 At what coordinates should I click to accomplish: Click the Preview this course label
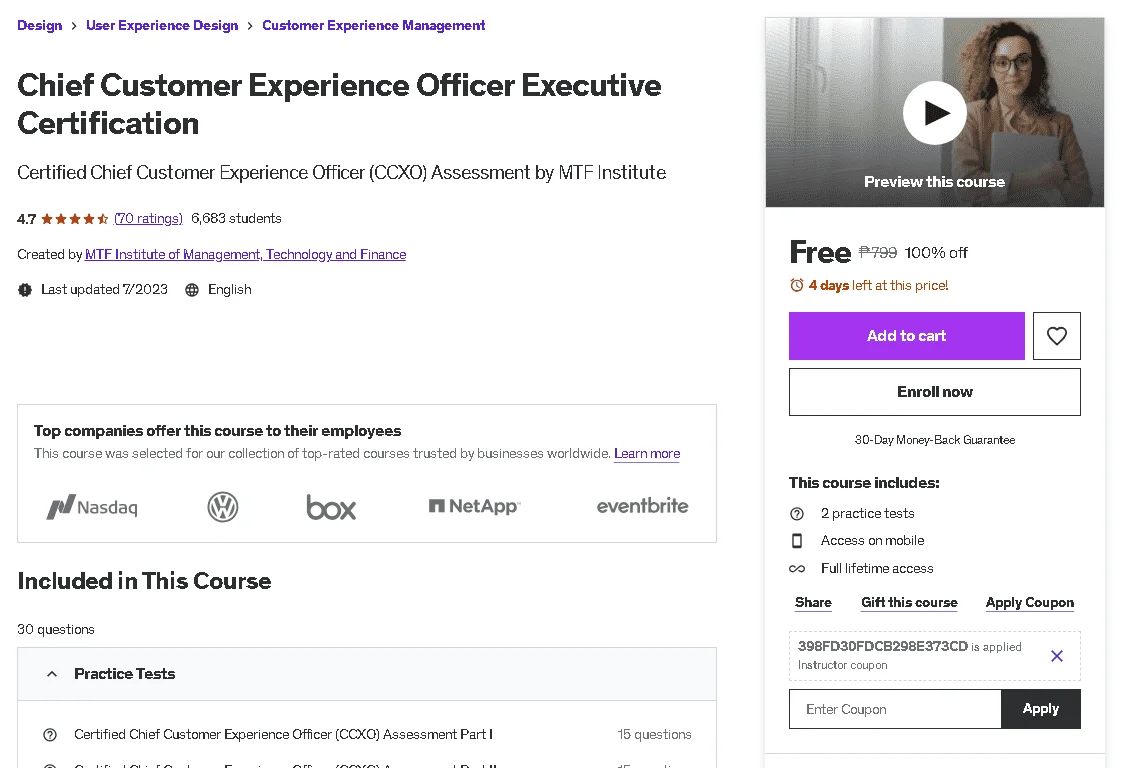tap(934, 181)
